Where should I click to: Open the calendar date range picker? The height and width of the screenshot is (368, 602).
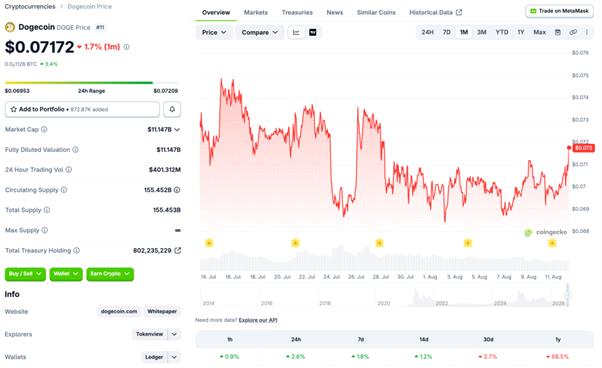557,33
